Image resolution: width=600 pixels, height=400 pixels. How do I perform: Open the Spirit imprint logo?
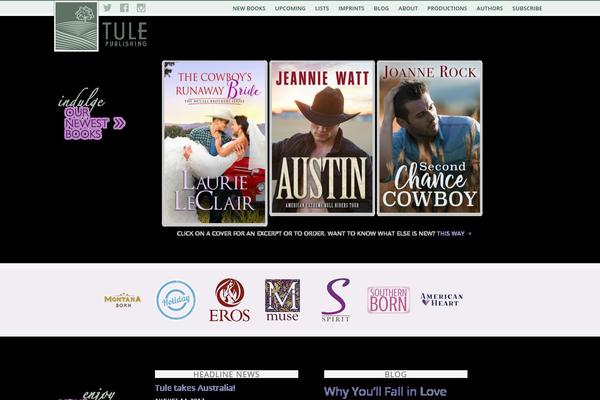pos(336,300)
